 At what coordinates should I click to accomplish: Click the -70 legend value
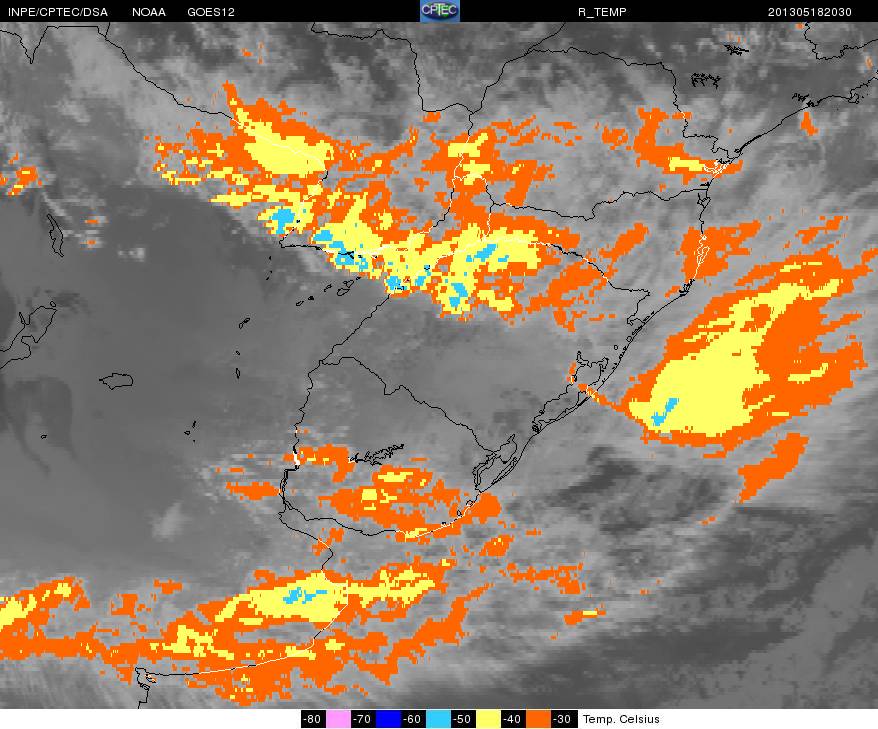(363, 719)
